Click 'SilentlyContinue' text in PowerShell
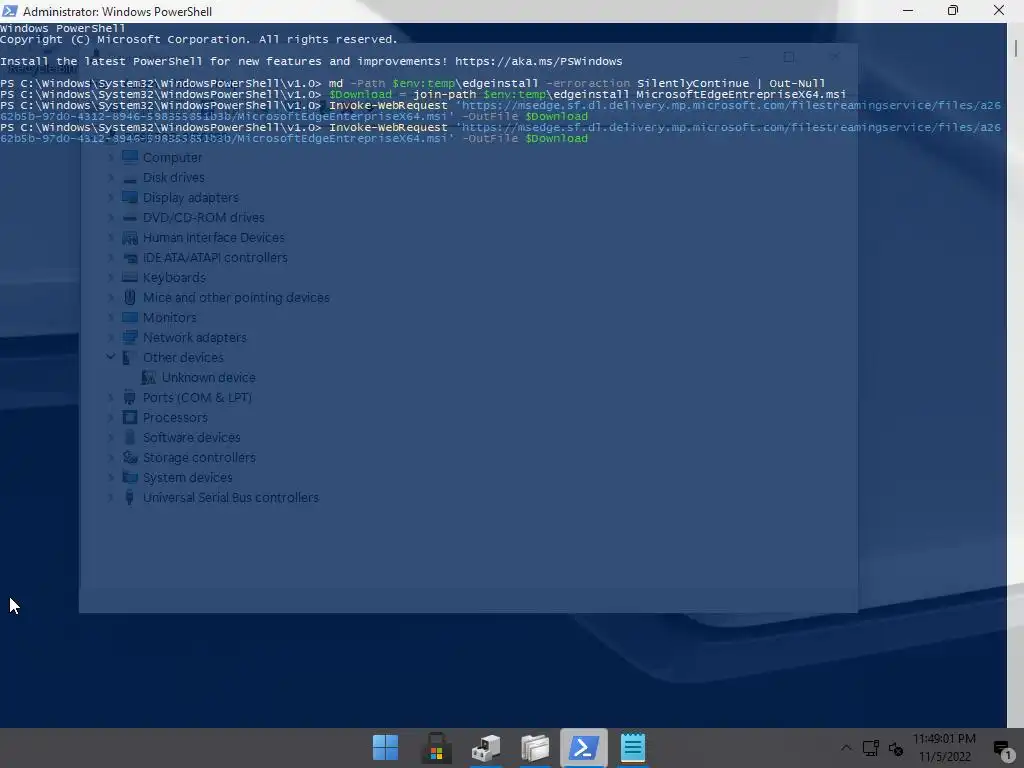This screenshot has width=1024, height=768. tap(693, 84)
